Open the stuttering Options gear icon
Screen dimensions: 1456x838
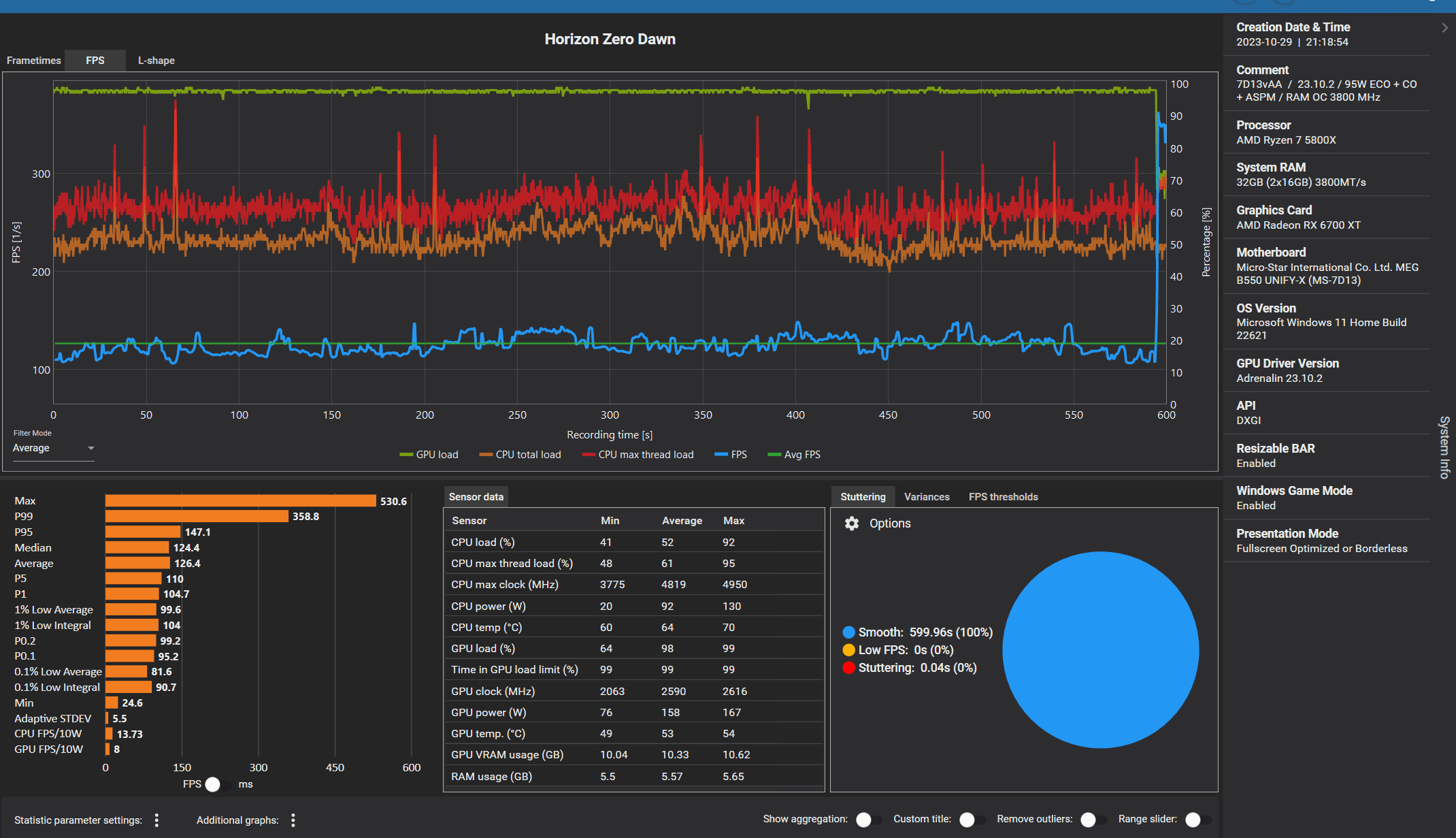[x=851, y=523]
